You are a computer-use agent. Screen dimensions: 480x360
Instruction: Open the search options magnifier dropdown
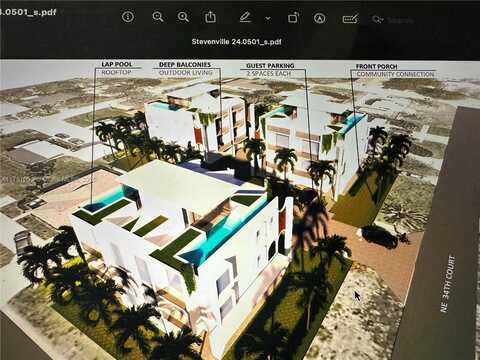[378, 20]
